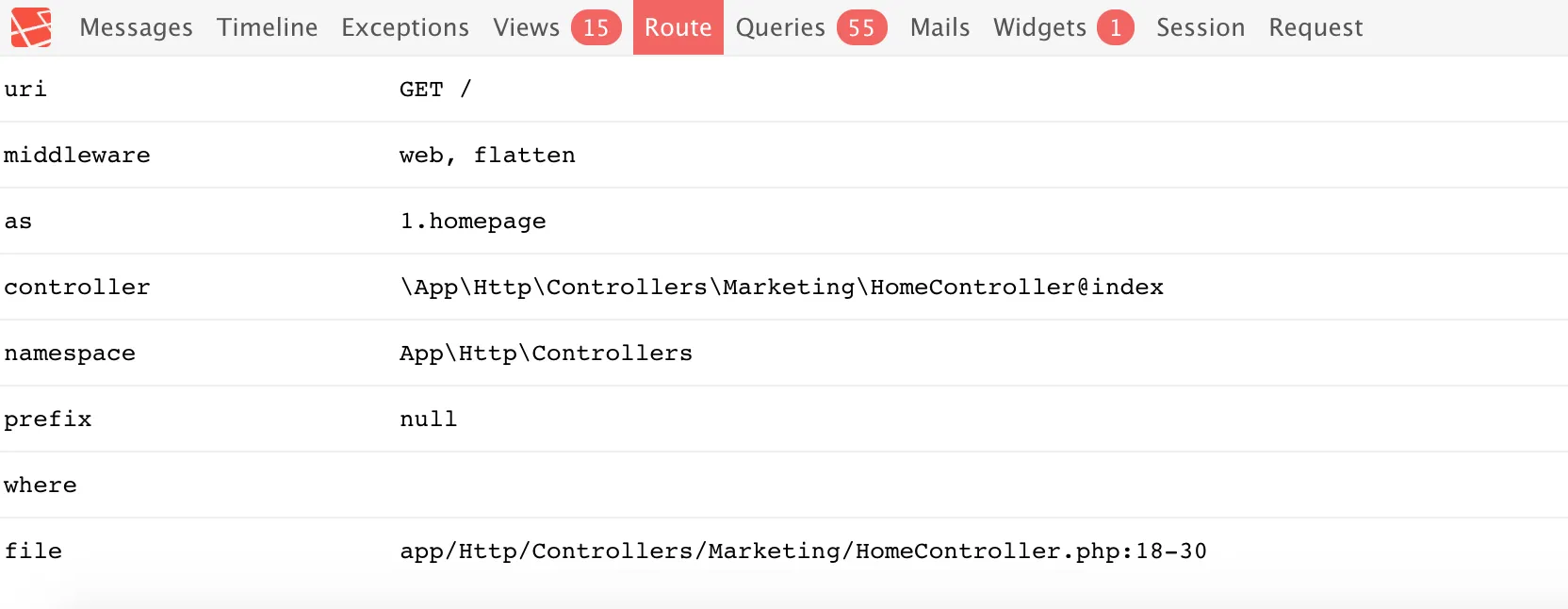Click the Widgets count badge 1
The width and height of the screenshot is (1568, 609).
(1115, 27)
